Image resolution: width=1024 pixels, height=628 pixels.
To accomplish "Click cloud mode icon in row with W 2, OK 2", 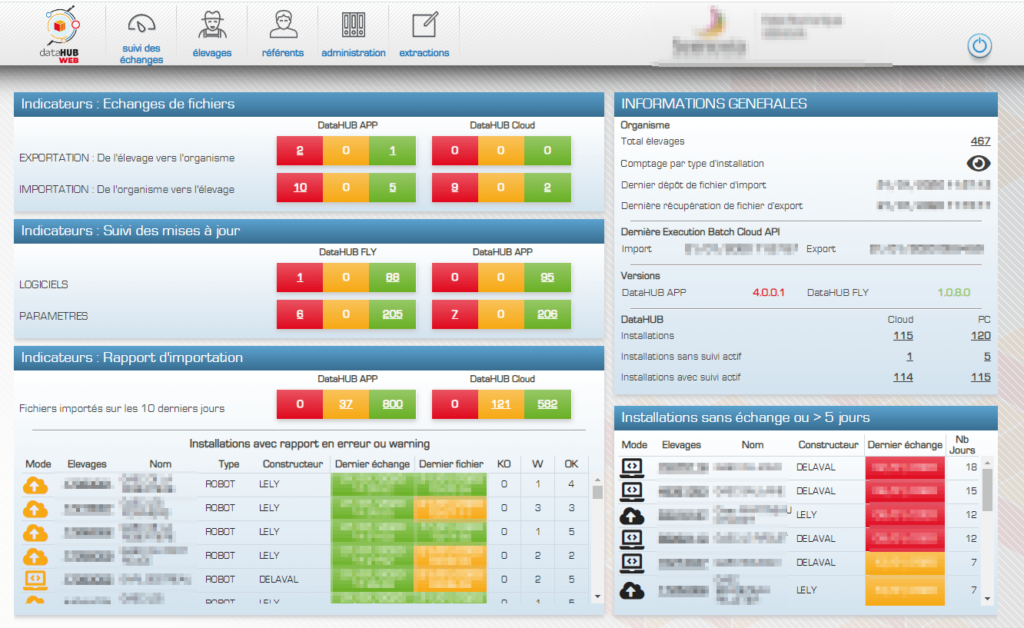I will coord(35,556).
